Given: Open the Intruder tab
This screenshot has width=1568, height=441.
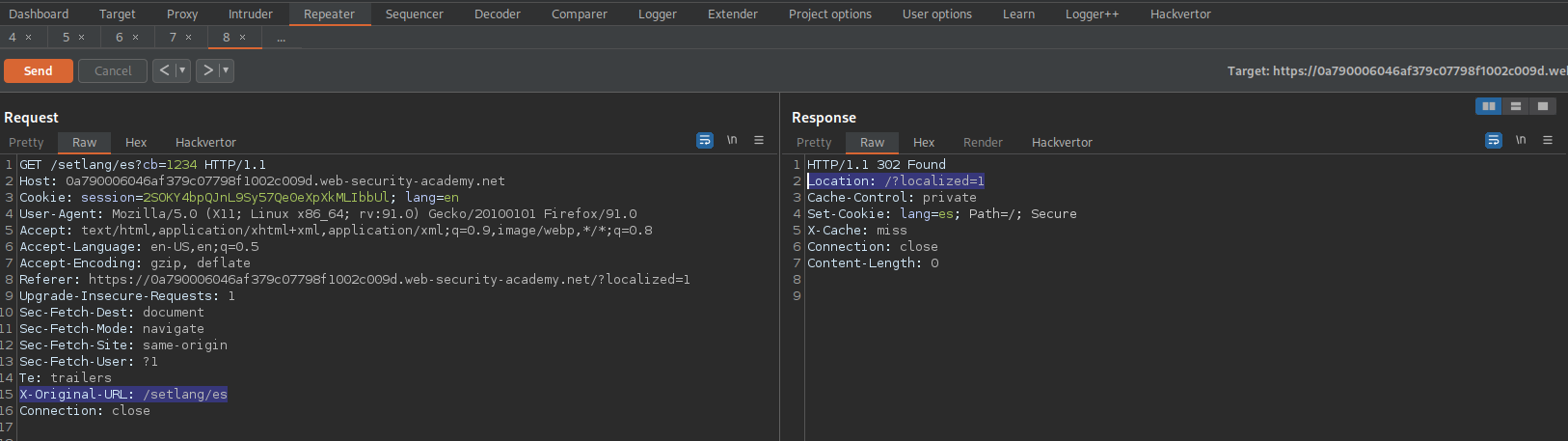Looking at the screenshot, I should click(x=251, y=14).
